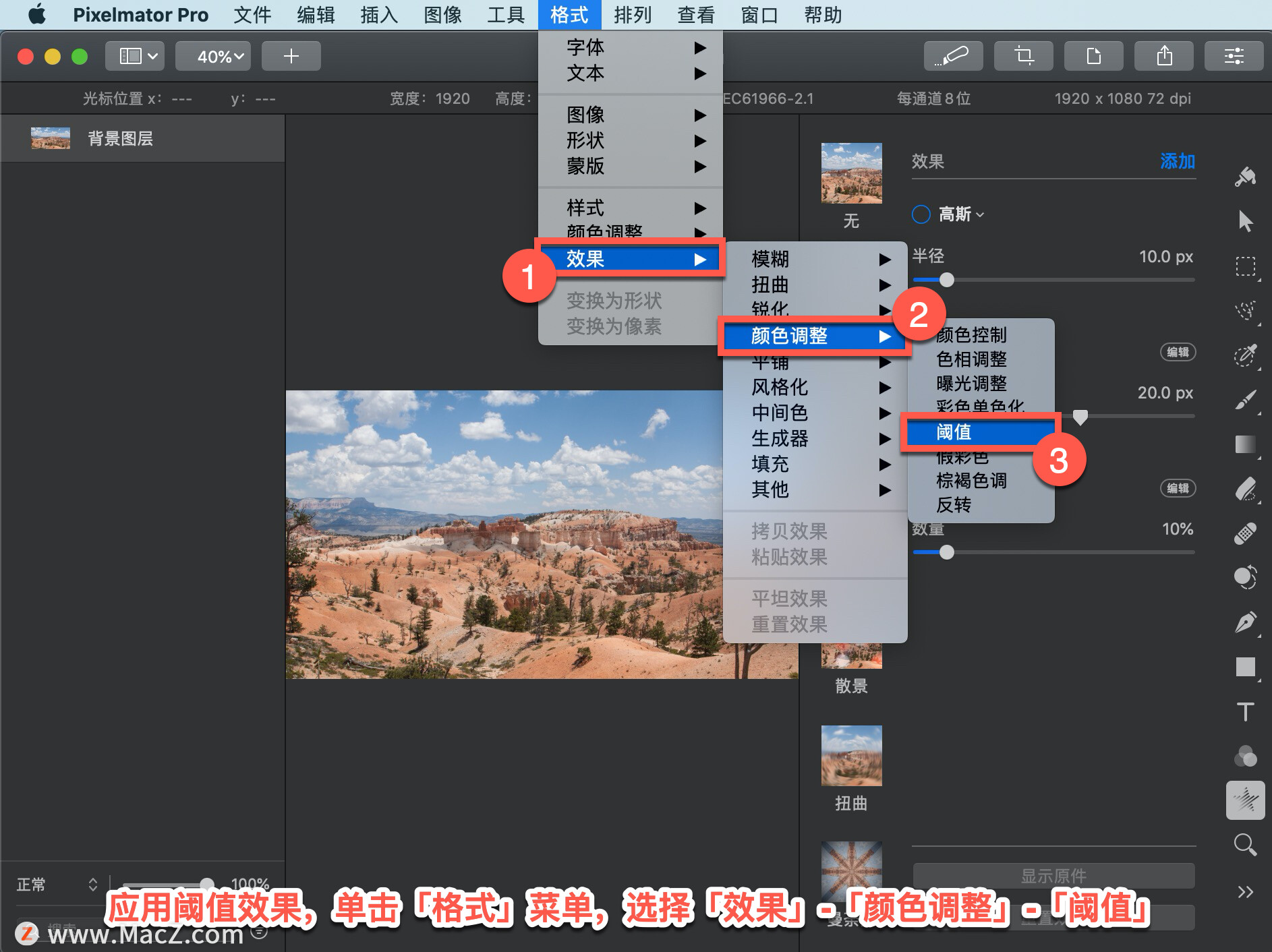The image size is (1272, 952).
Task: Select the Gradient tool
Action: coord(1245,444)
